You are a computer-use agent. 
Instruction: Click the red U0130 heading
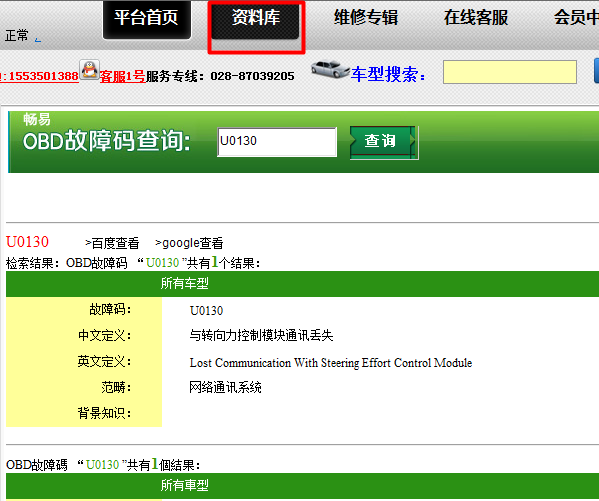(x=28, y=242)
